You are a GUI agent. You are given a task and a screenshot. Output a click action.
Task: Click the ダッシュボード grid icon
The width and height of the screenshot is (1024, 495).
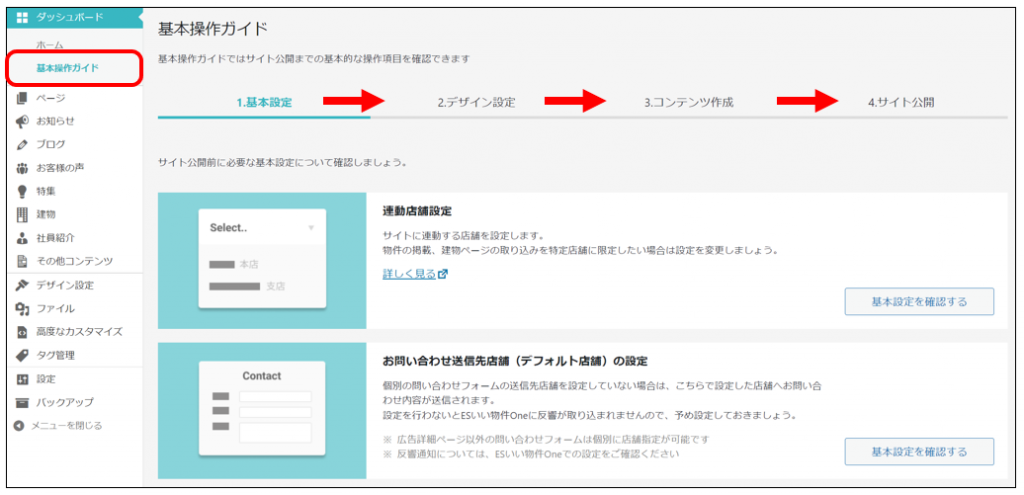pyautogui.click(x=22, y=17)
